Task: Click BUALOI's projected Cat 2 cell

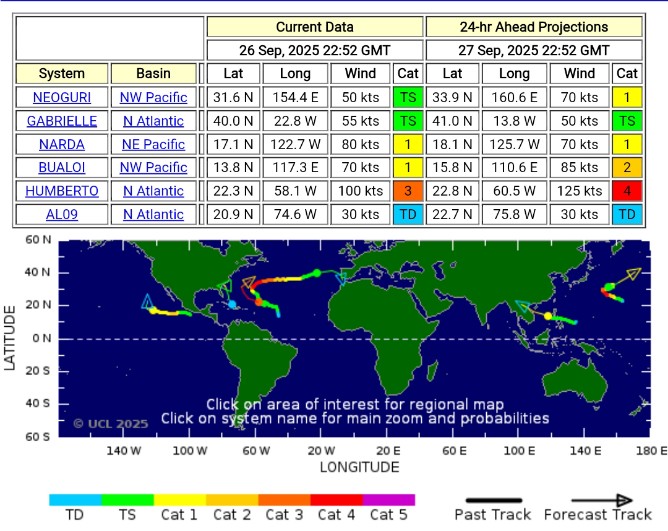Action: 627,167
